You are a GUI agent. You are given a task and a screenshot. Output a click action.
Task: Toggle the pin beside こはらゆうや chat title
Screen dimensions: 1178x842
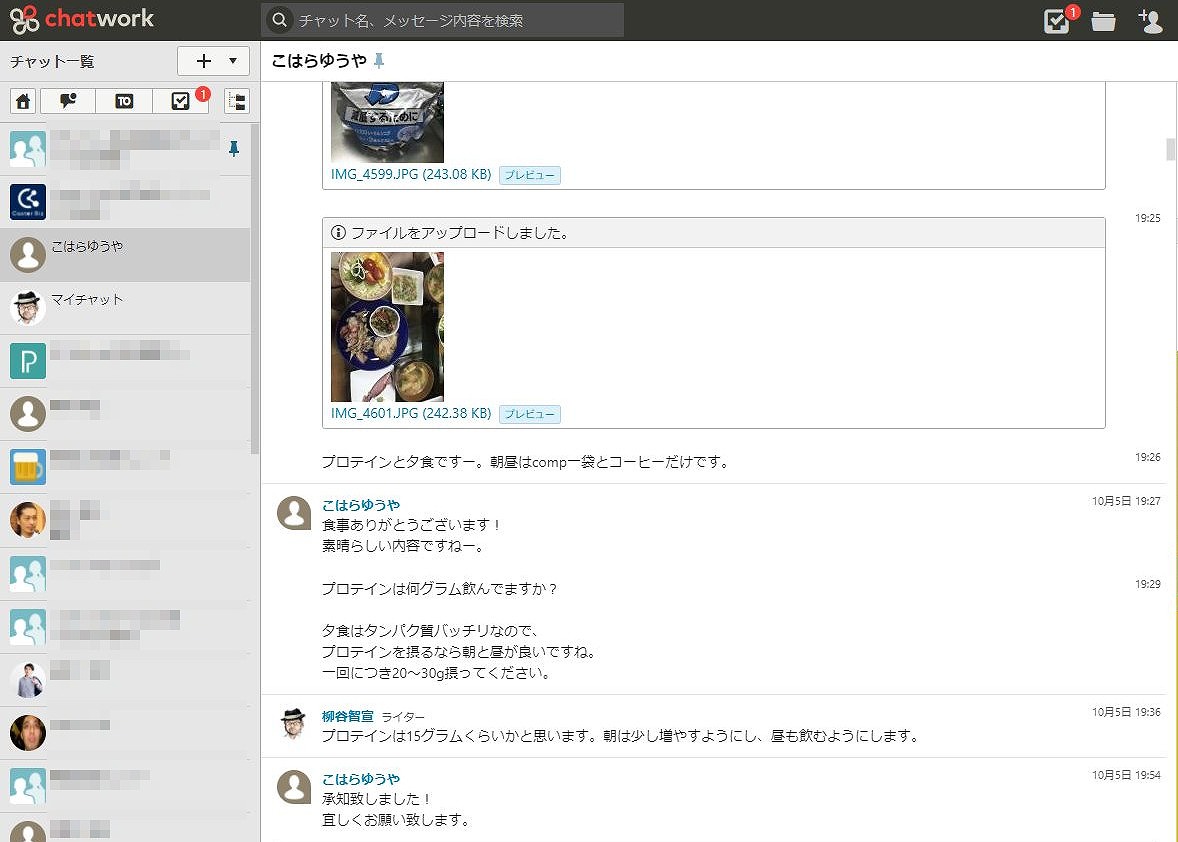coord(379,61)
